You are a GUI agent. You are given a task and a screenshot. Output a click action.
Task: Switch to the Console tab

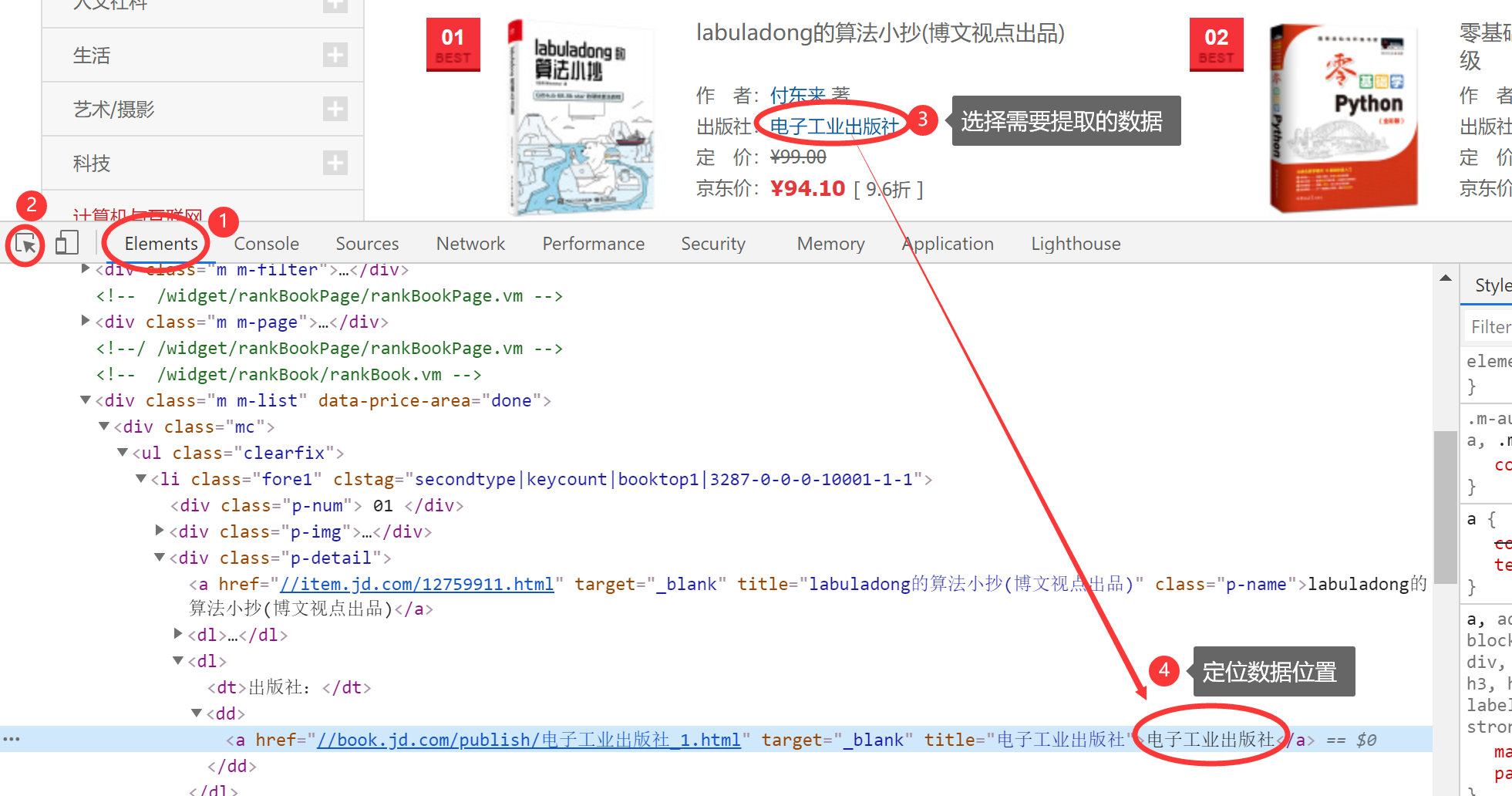266,244
